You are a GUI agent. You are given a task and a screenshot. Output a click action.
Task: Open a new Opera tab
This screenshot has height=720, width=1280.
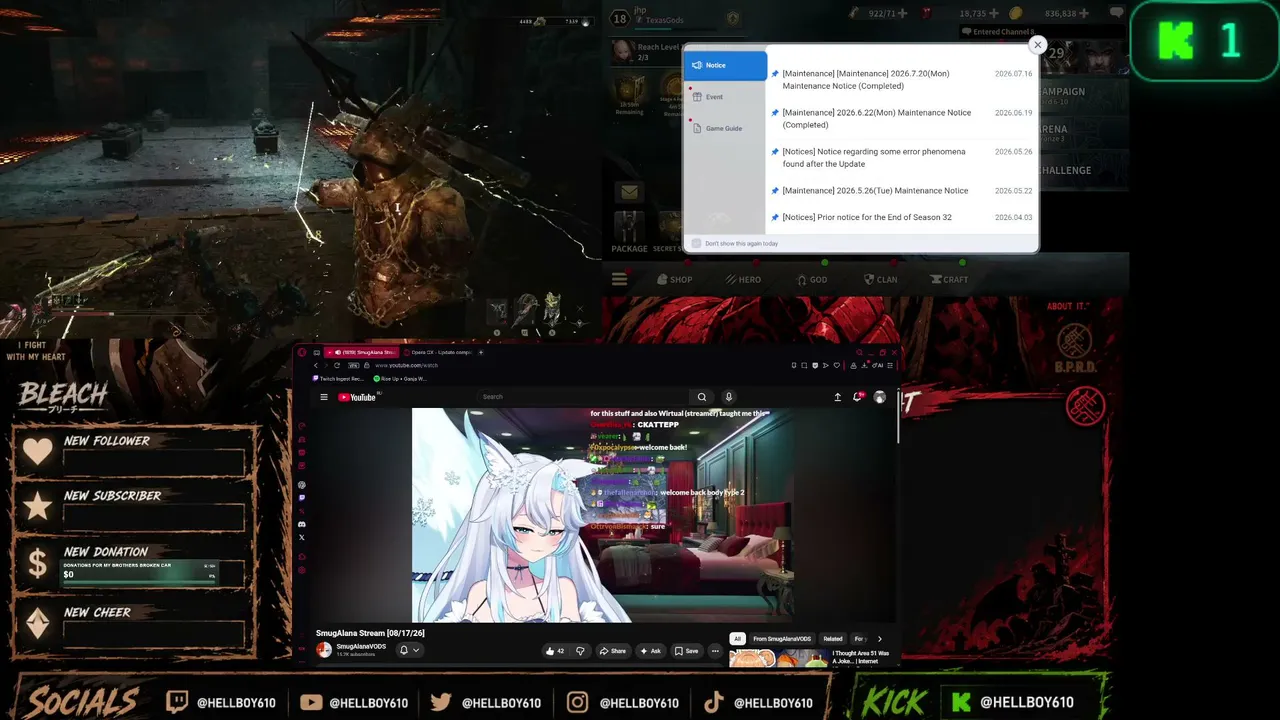point(481,352)
